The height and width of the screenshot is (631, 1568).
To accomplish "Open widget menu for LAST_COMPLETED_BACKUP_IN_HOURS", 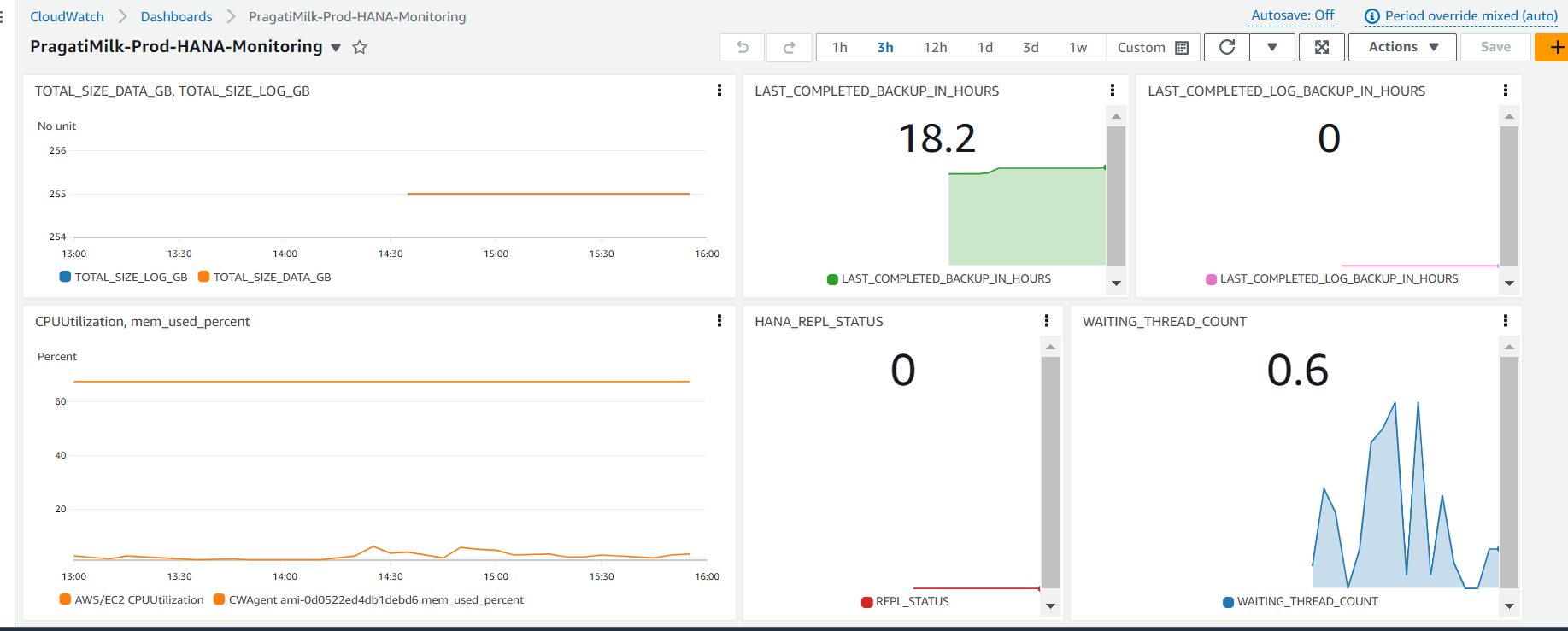I will tap(1112, 91).
